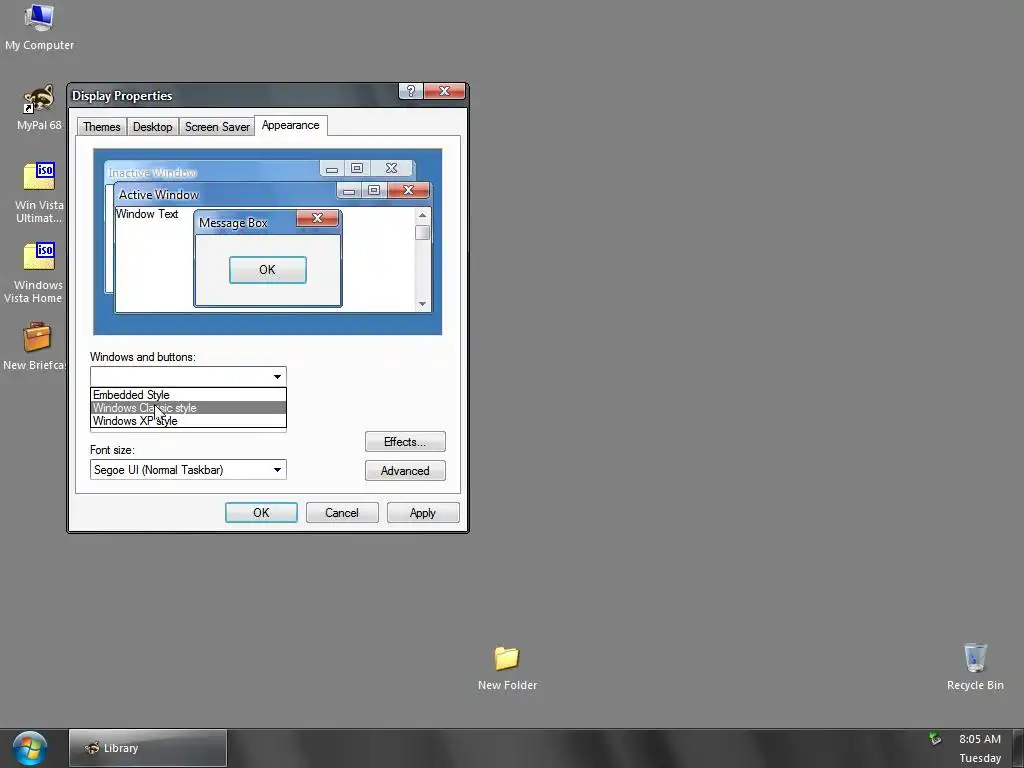Switch to the Desktop tab
1024x768 pixels.
(x=152, y=127)
